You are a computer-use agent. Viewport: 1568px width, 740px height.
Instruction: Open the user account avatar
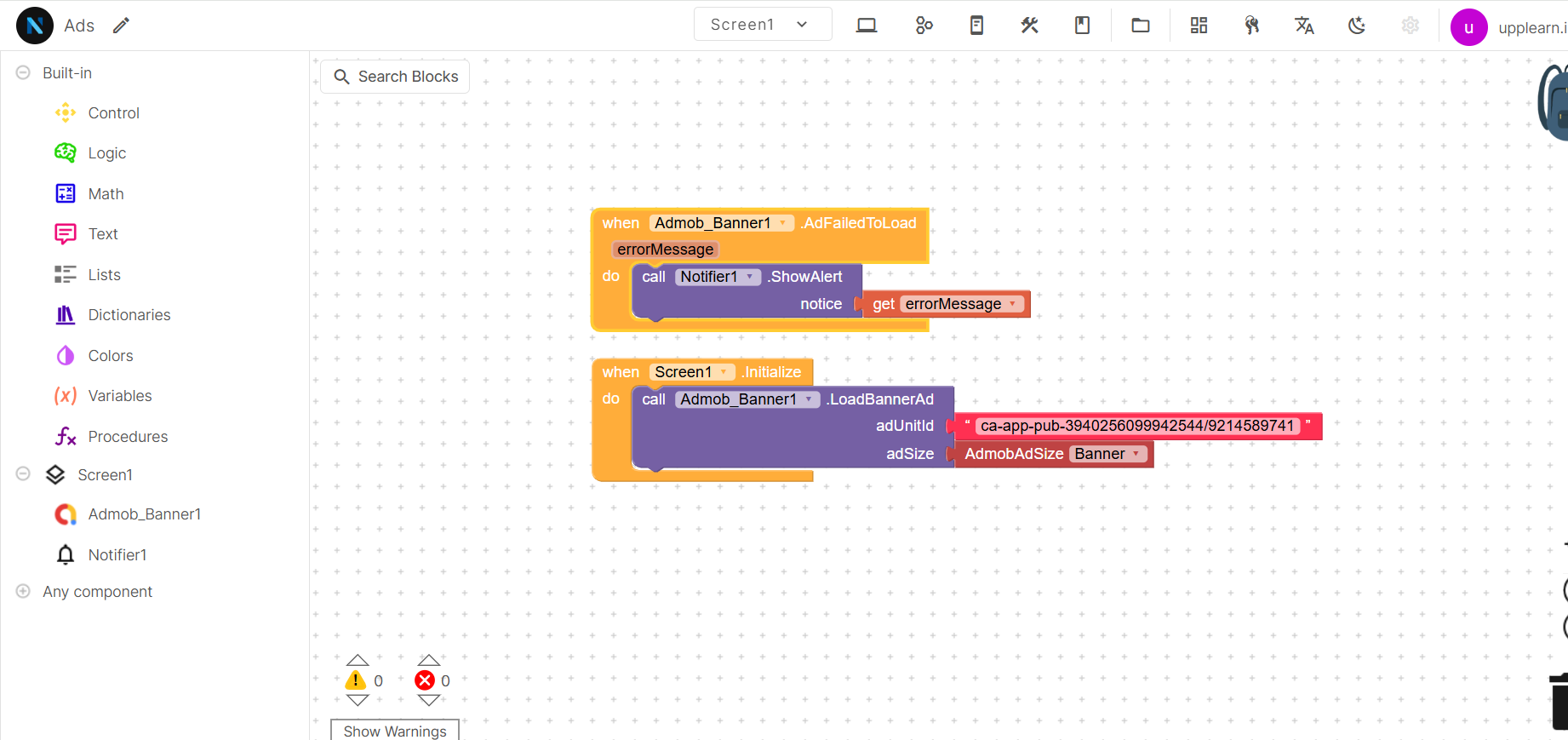pos(1468,27)
